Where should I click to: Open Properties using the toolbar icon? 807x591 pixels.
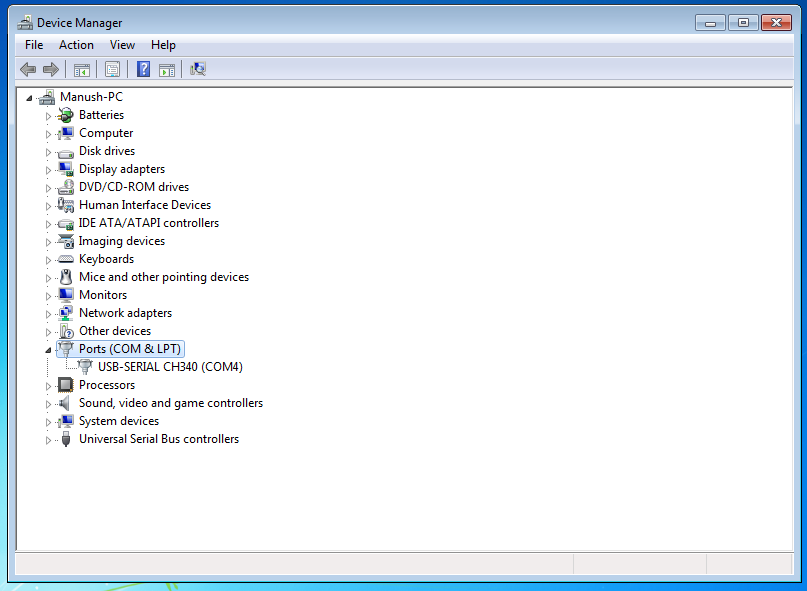coord(112,68)
